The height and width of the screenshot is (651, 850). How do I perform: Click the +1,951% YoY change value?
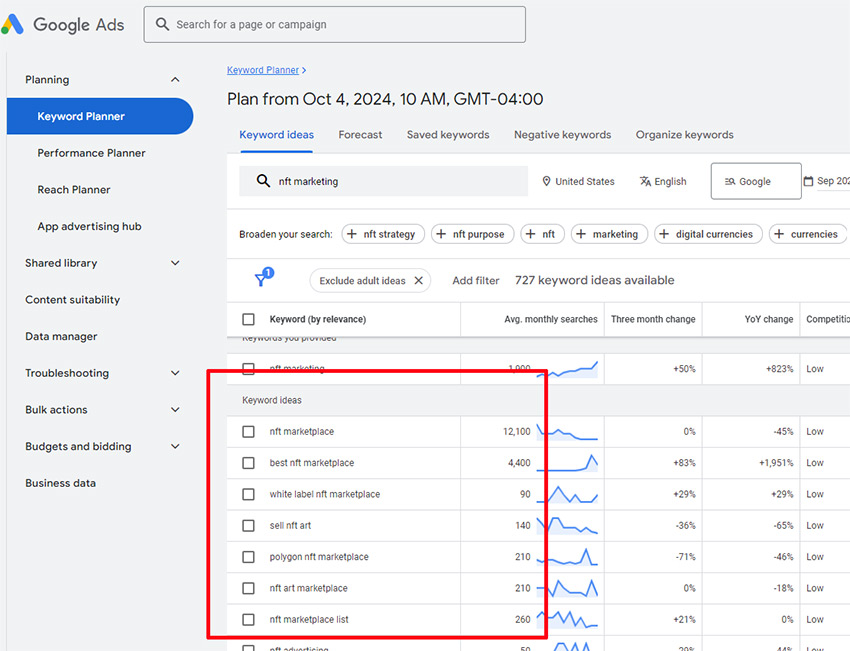click(776, 463)
